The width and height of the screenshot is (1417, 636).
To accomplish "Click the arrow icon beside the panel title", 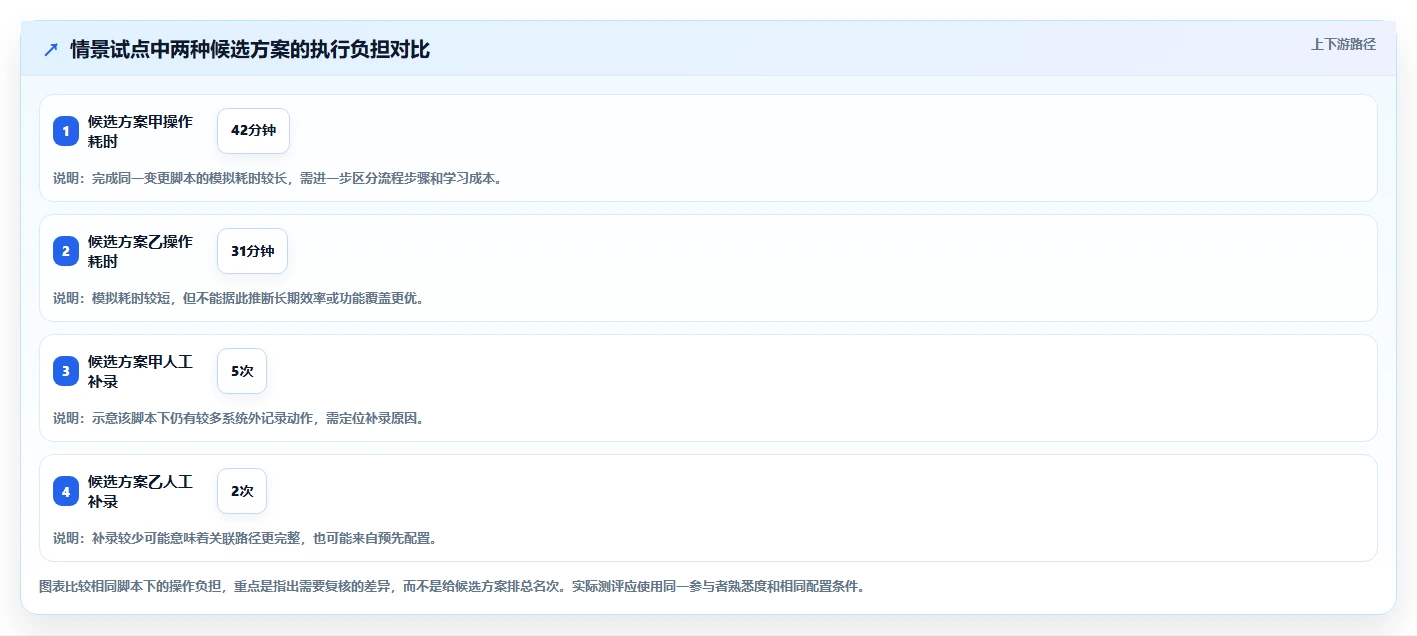I will click(51, 49).
